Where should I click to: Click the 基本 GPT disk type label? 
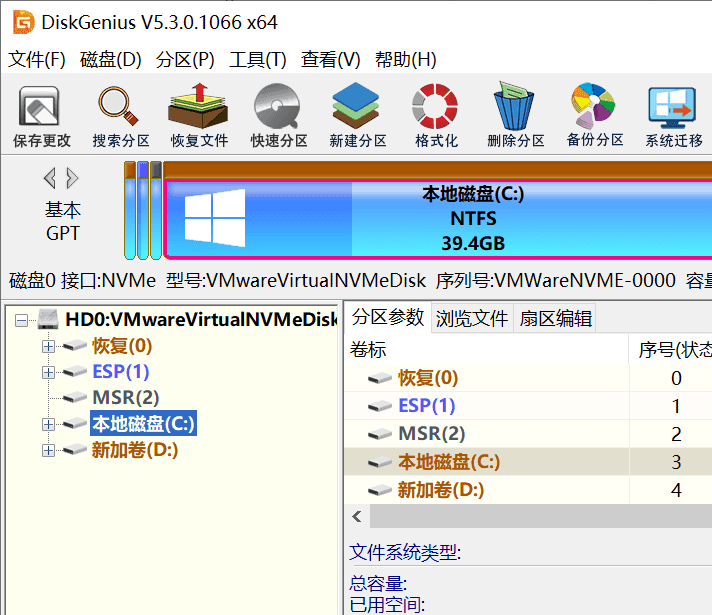click(63, 222)
